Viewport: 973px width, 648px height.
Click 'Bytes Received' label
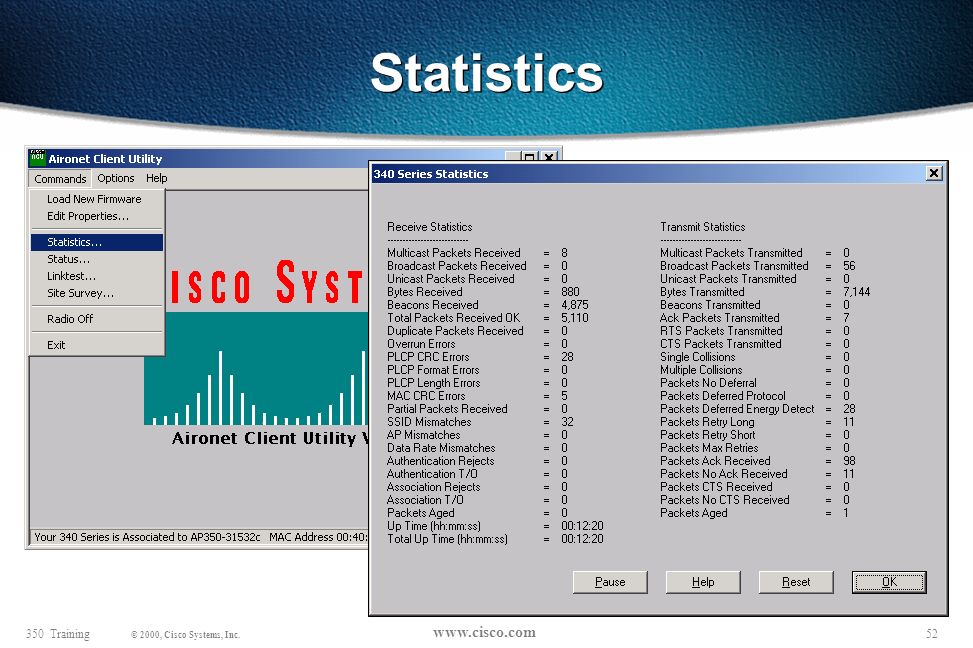pos(424,292)
